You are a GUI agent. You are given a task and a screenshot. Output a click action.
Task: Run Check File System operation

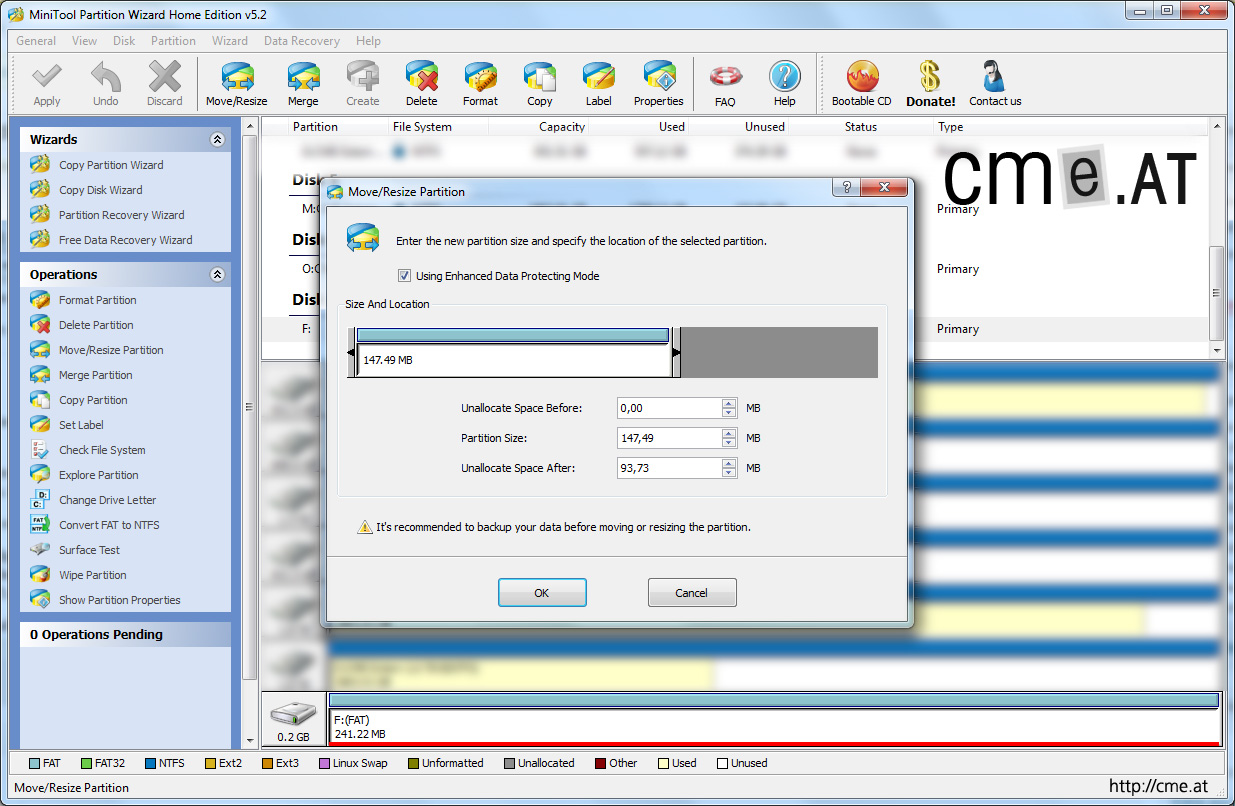[x=102, y=450]
